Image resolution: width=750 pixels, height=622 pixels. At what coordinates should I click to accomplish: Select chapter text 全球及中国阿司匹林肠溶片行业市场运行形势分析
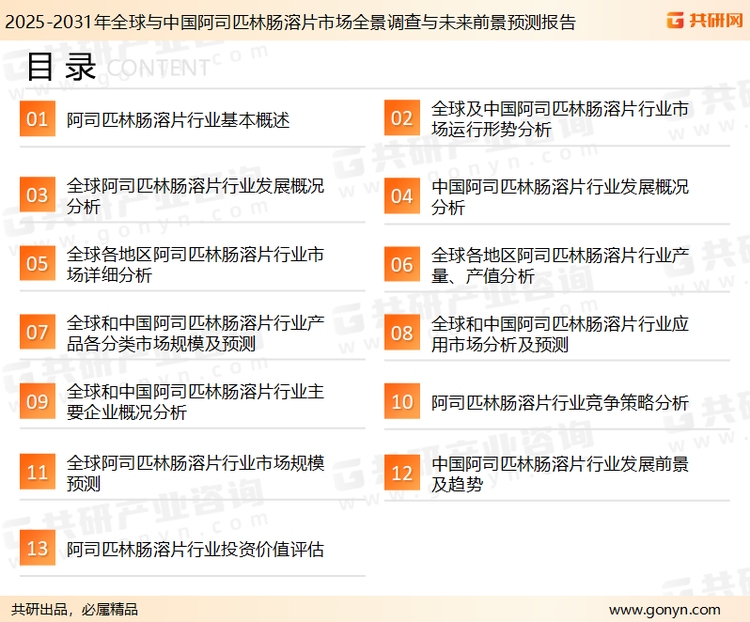(560, 119)
